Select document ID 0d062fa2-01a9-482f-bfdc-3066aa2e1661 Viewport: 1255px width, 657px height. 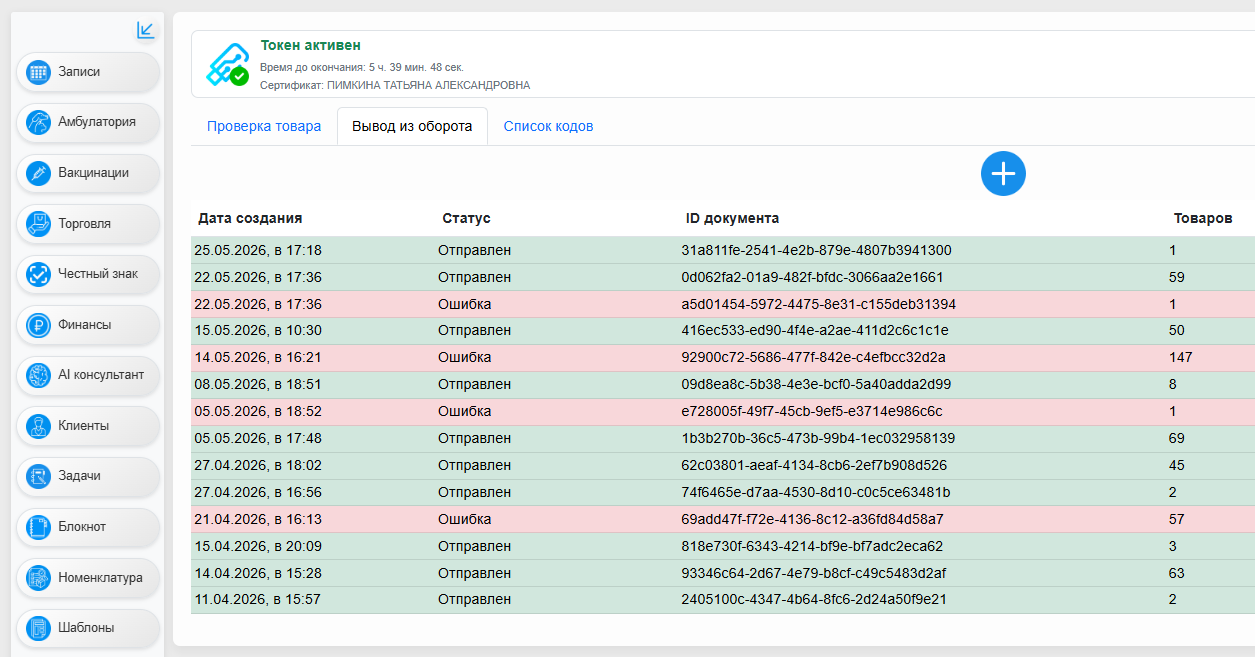pyautogui.click(x=812, y=277)
